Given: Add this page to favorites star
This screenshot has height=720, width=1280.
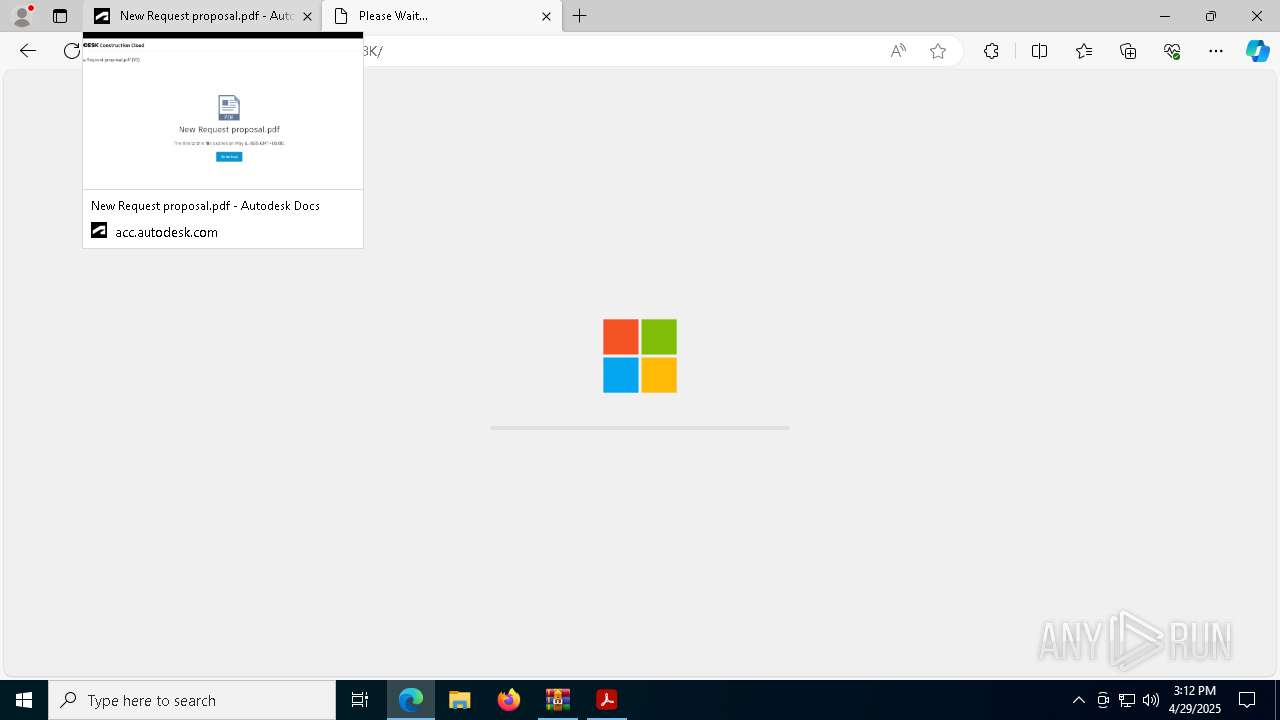Looking at the screenshot, I should [938, 51].
